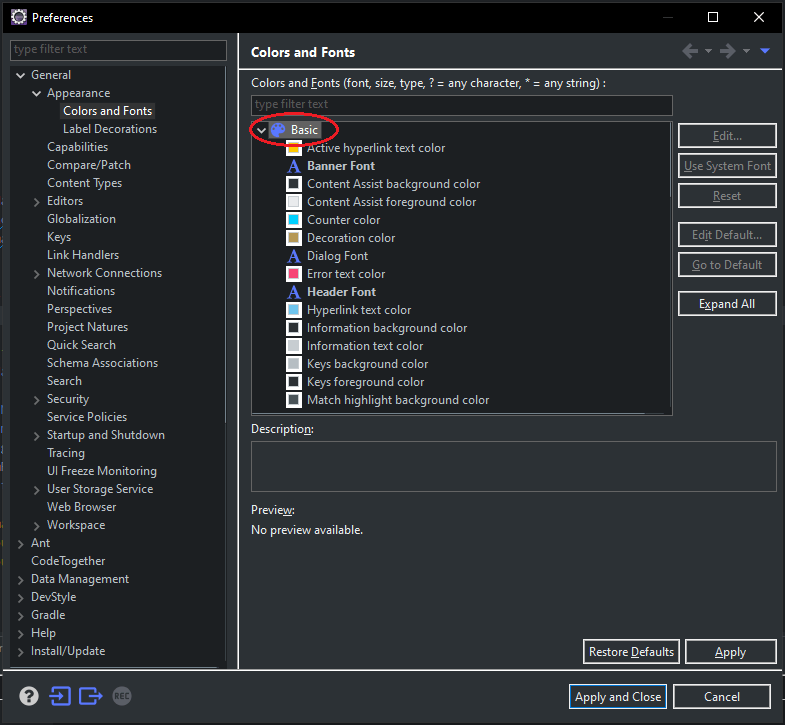The width and height of the screenshot is (785, 725).
Task: Collapse the Basic category
Action: [261, 130]
